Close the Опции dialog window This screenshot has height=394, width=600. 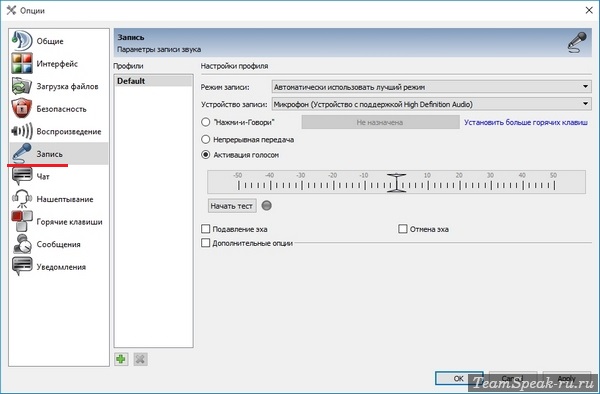click(589, 10)
